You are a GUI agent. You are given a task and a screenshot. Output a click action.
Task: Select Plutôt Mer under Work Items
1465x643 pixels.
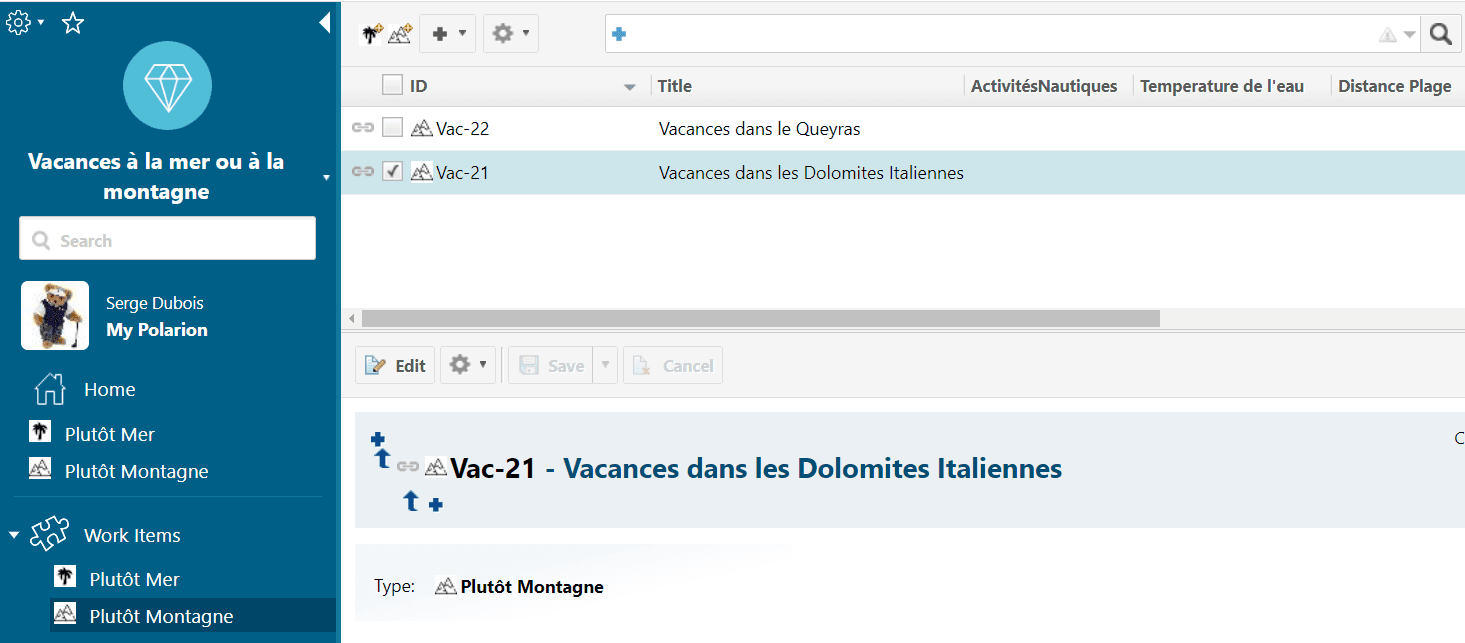point(134,579)
